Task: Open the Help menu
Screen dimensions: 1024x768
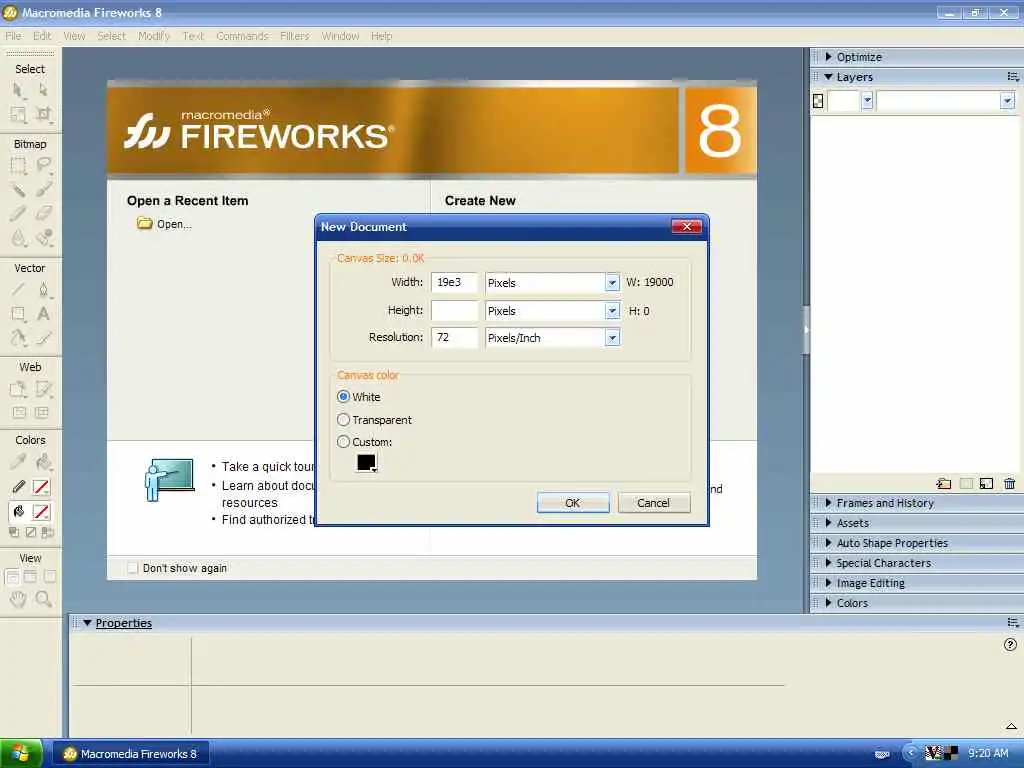Action: coord(381,36)
